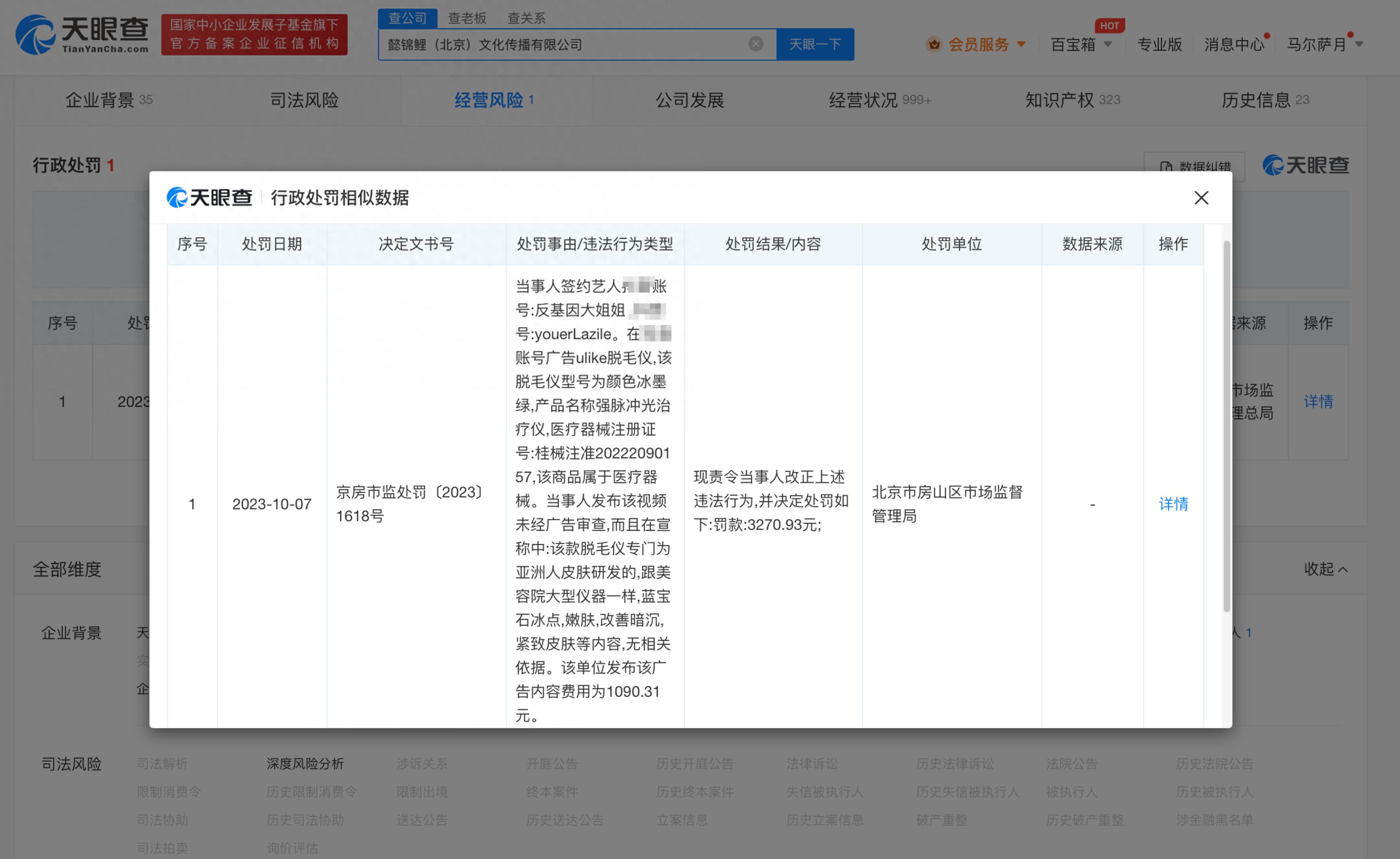Select the 处罚日期 column header
Viewport: 1400px width, 859px height.
(x=272, y=244)
